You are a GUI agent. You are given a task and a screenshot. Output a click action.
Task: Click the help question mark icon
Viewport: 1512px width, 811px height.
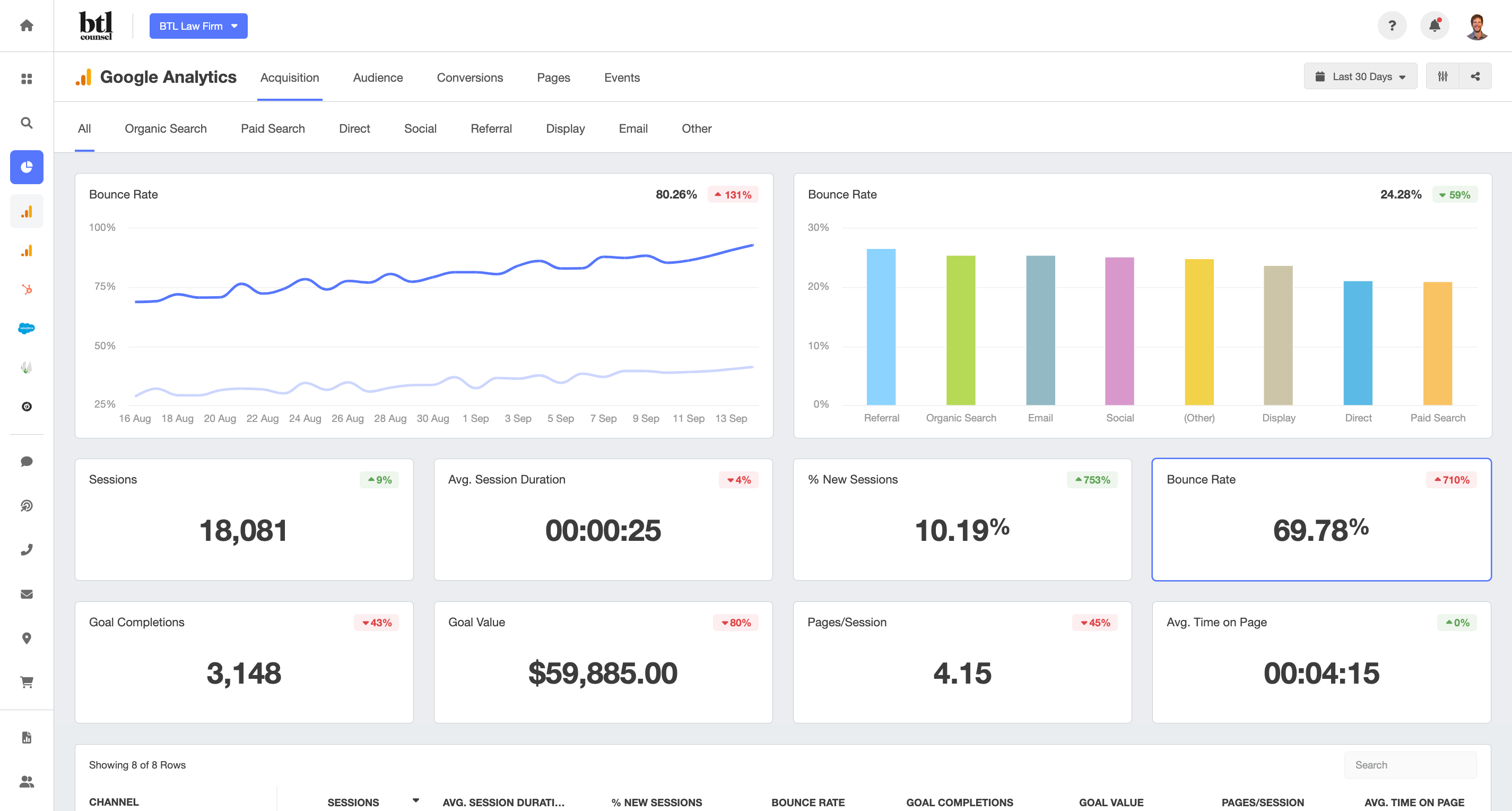(1392, 26)
